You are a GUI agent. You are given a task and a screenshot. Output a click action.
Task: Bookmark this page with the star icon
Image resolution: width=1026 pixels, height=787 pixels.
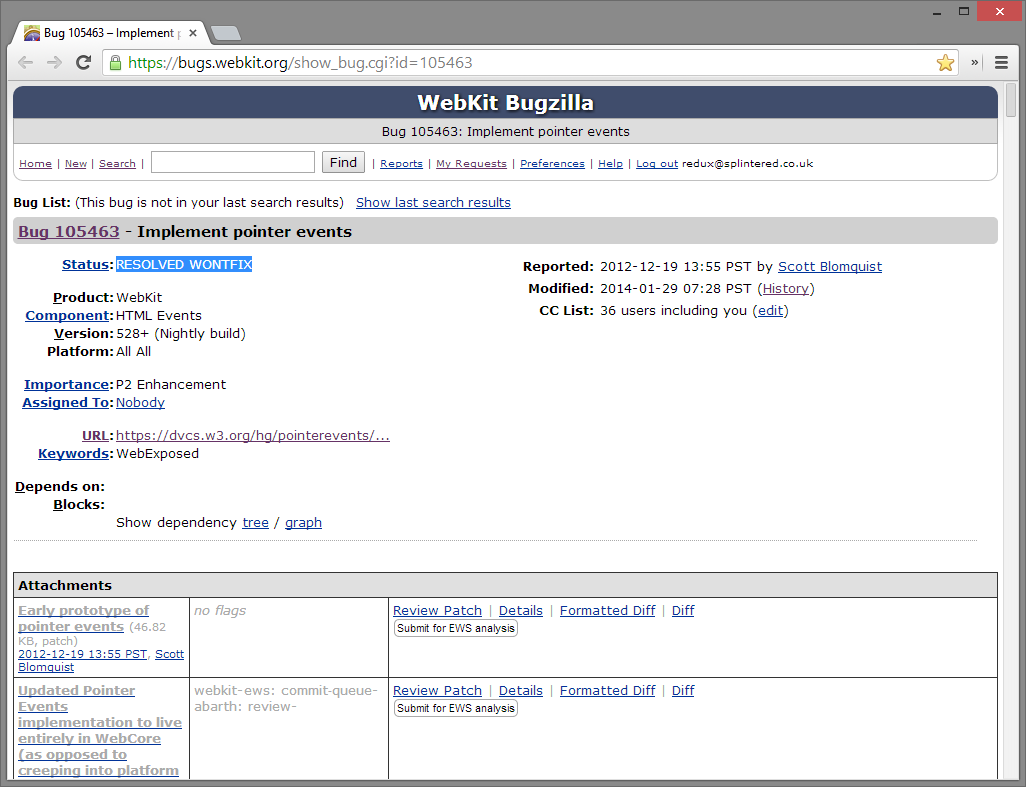pos(945,63)
